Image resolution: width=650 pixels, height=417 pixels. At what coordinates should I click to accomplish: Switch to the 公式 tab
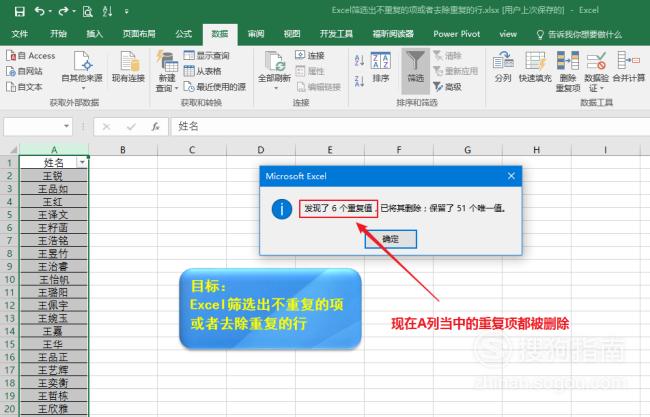[183, 34]
